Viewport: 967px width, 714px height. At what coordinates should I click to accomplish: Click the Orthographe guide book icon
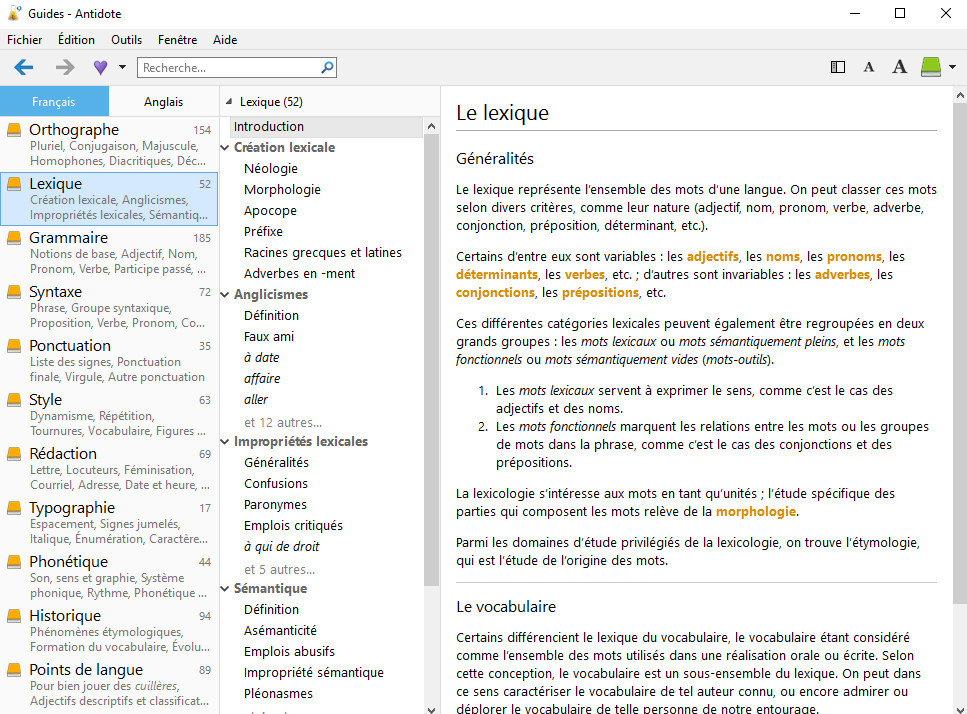[x=14, y=130]
